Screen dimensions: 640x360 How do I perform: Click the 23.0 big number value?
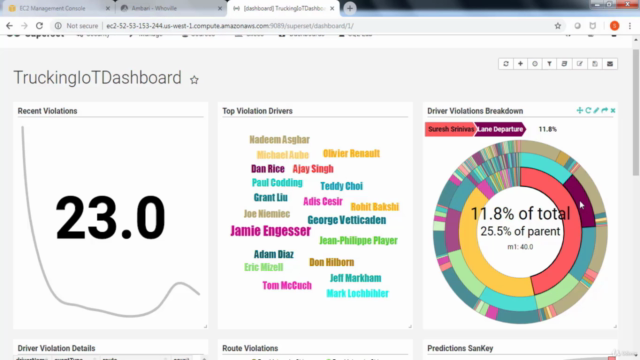click(x=110, y=218)
